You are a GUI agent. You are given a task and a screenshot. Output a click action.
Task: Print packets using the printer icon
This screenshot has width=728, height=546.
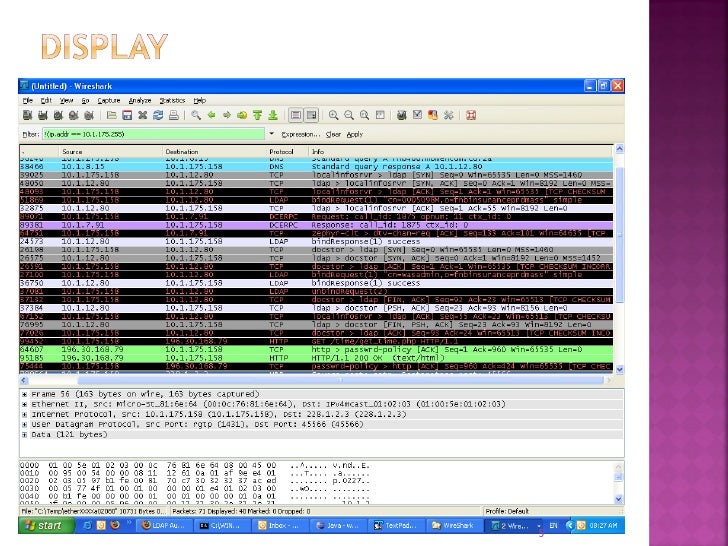(x=174, y=115)
